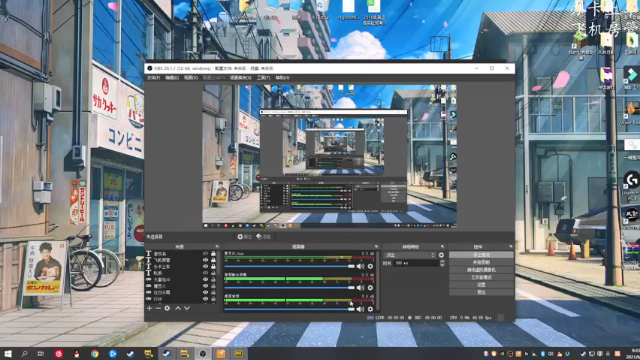640x360 pixels.
Task: Open Logitech G desktop shortcut
Action: point(631,184)
